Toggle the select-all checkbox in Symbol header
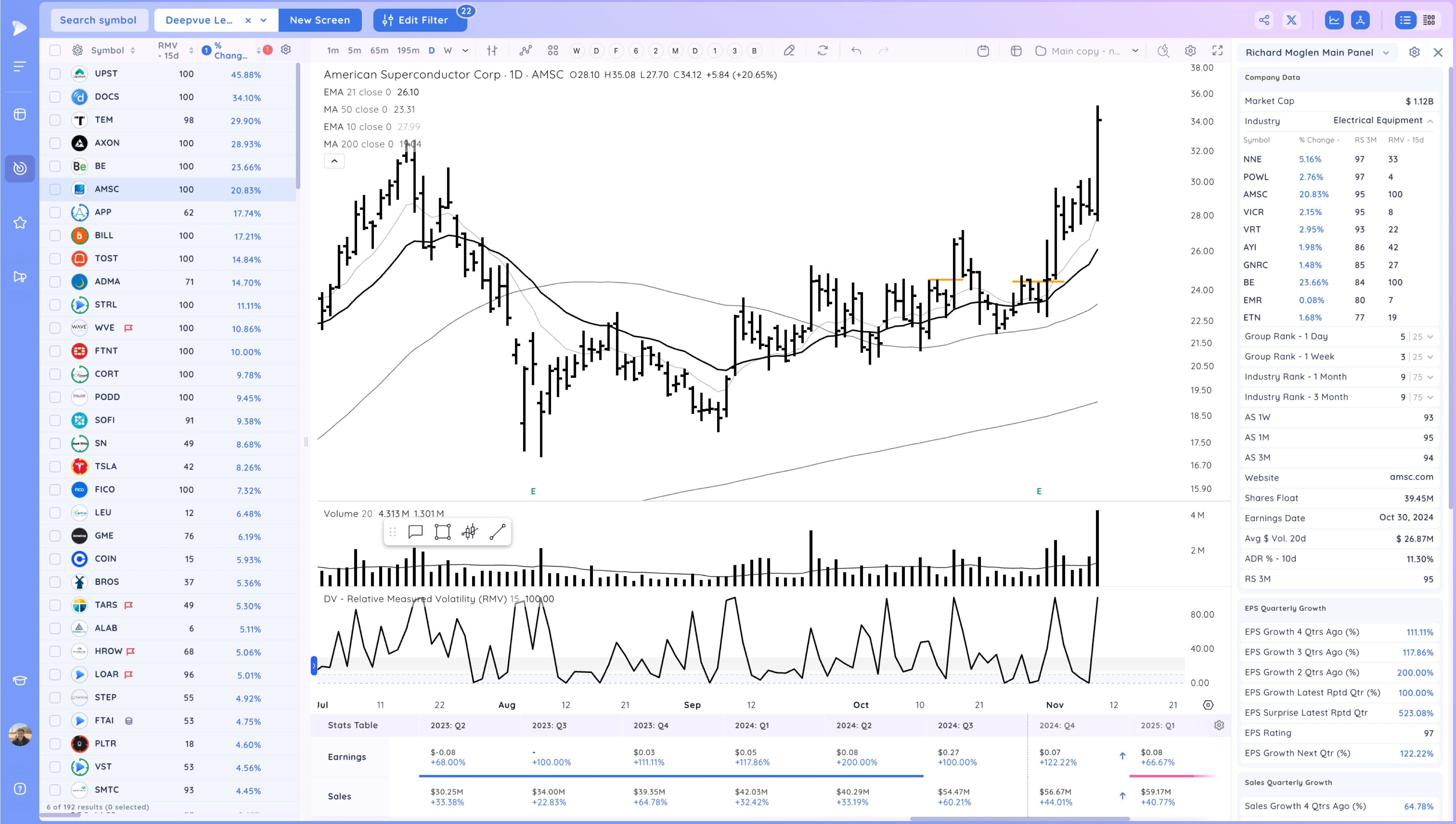Screen dimensions: 1456x824 (x=55, y=50)
